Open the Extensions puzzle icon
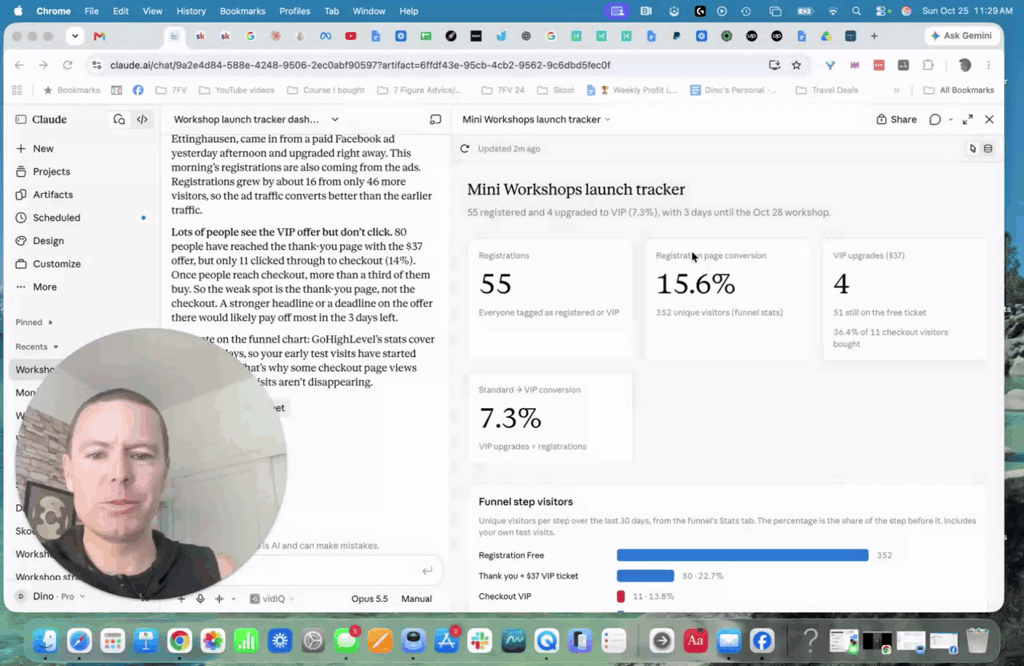The height and width of the screenshot is (666, 1024). (928, 65)
